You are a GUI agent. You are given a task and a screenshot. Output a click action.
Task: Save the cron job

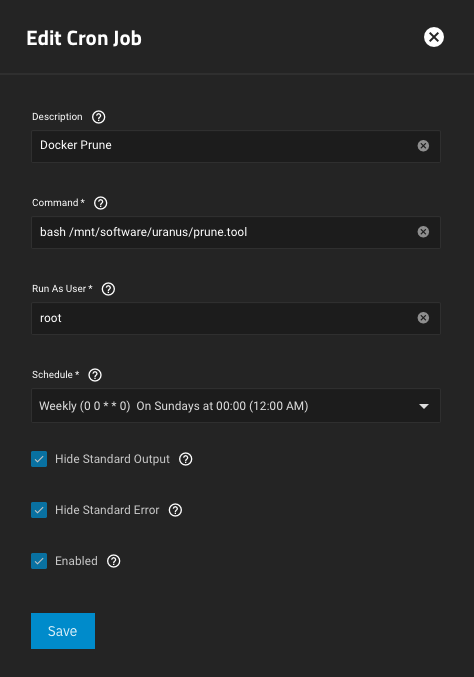pyautogui.click(x=63, y=631)
